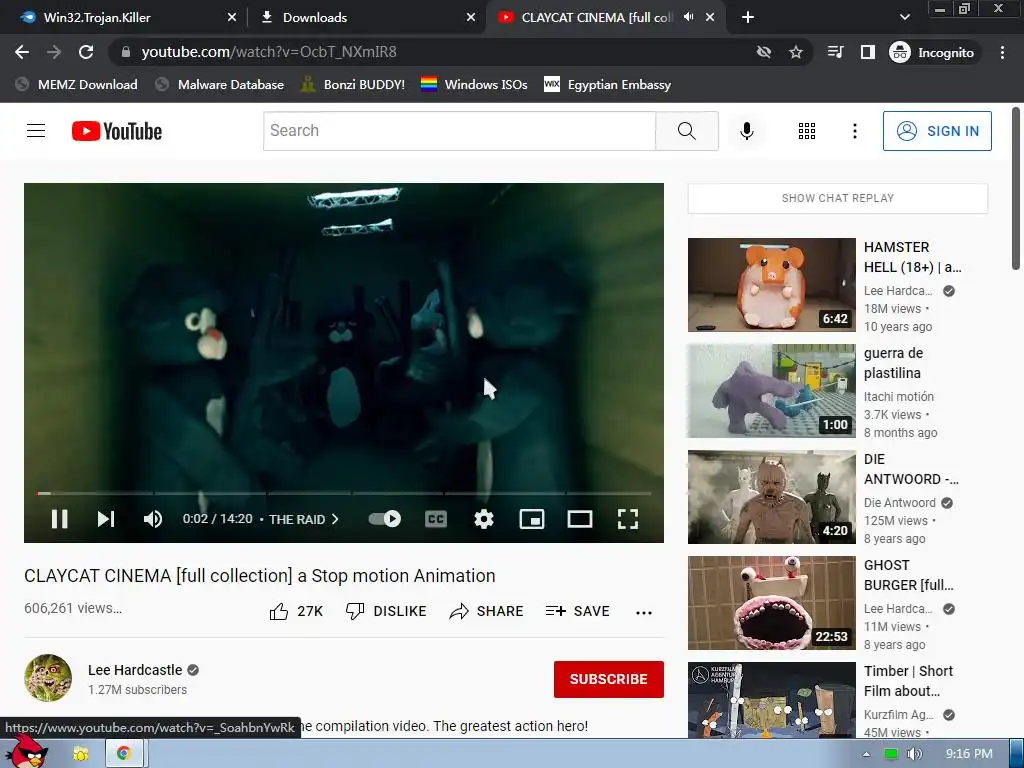Open HAMSTER HELL video thumbnail
The image size is (1024, 768).
click(x=771, y=285)
